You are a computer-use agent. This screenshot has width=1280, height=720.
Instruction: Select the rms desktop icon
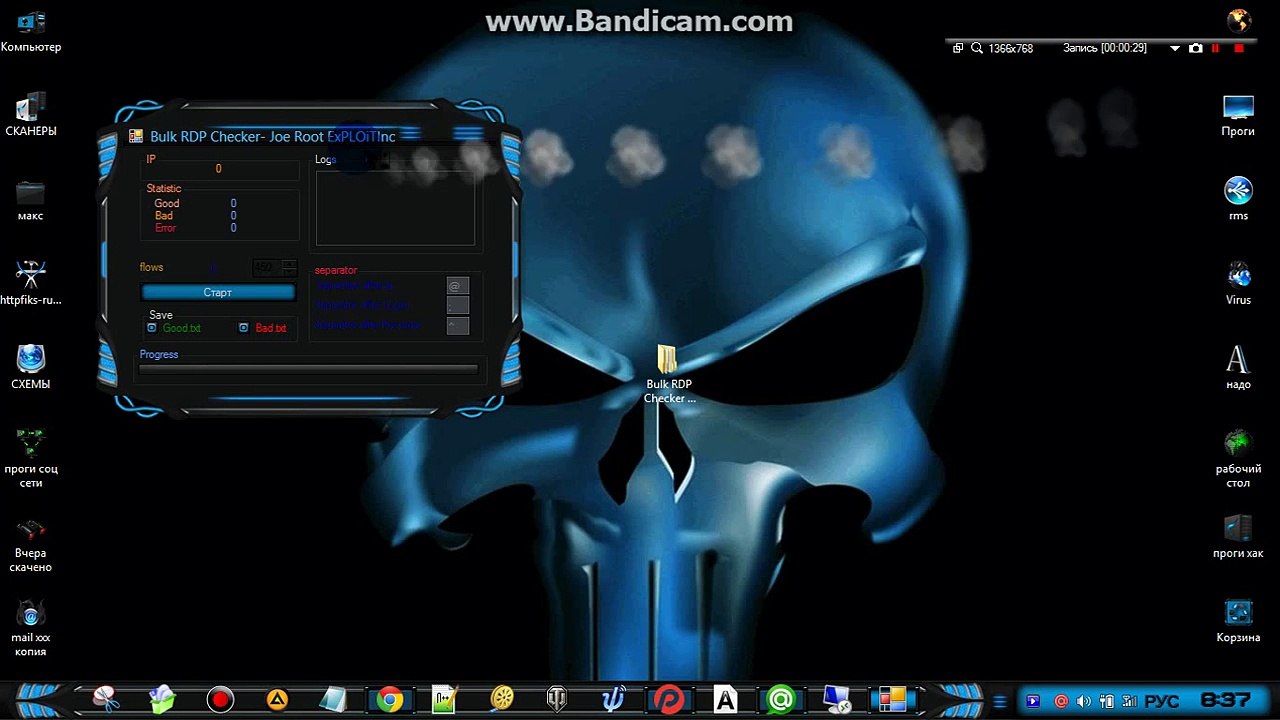coord(1238,199)
